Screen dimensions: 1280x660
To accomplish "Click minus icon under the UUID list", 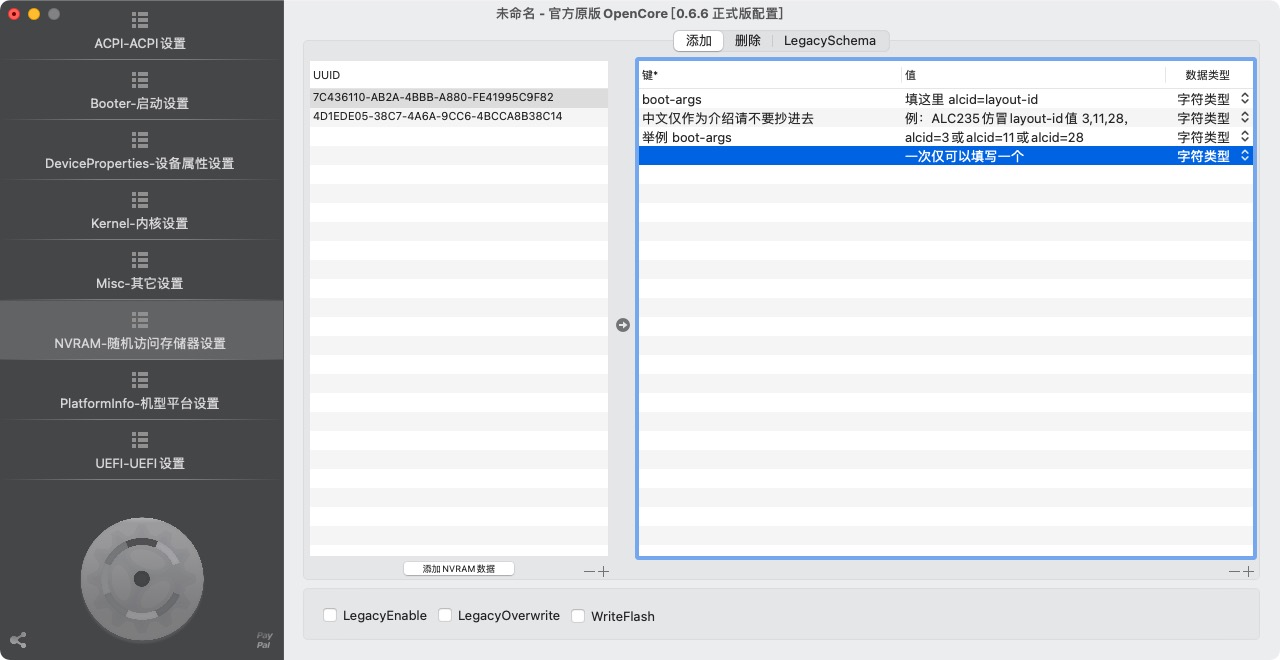I will pyautogui.click(x=590, y=572).
